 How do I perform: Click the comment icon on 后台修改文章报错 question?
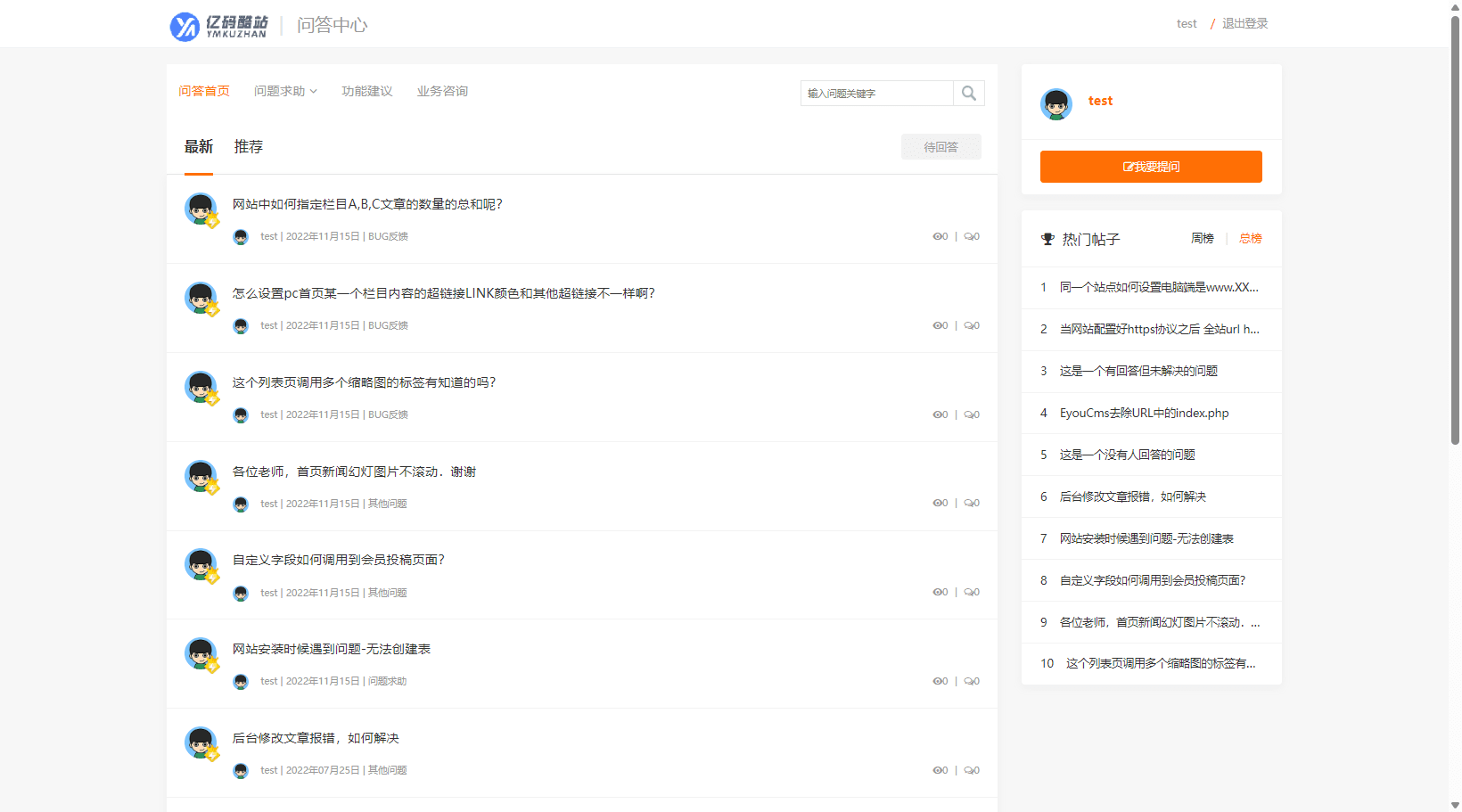(966, 769)
